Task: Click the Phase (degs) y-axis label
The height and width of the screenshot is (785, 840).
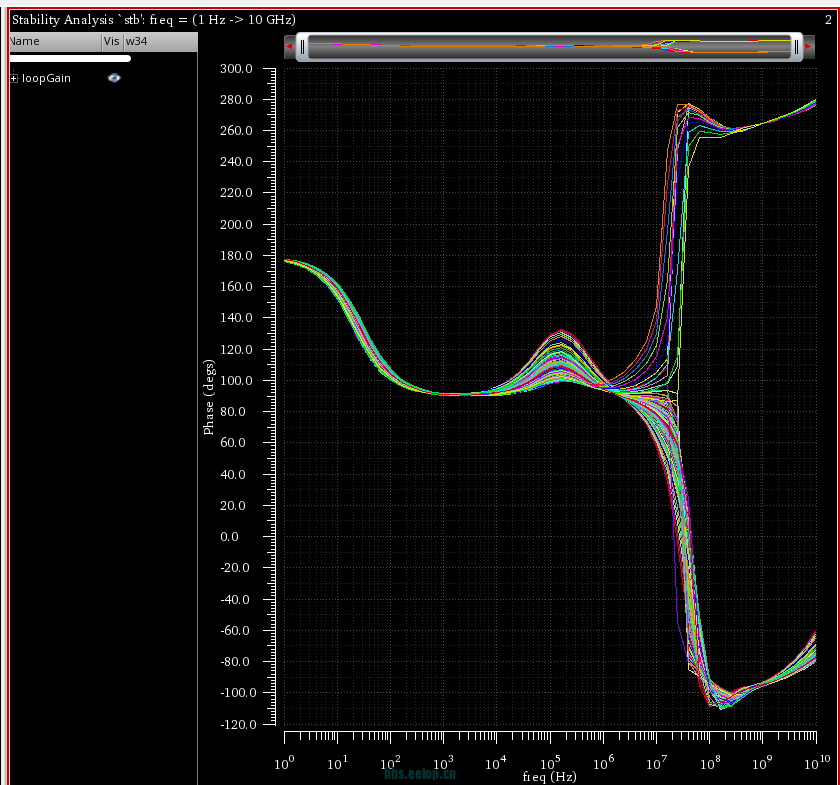Action: (208, 397)
